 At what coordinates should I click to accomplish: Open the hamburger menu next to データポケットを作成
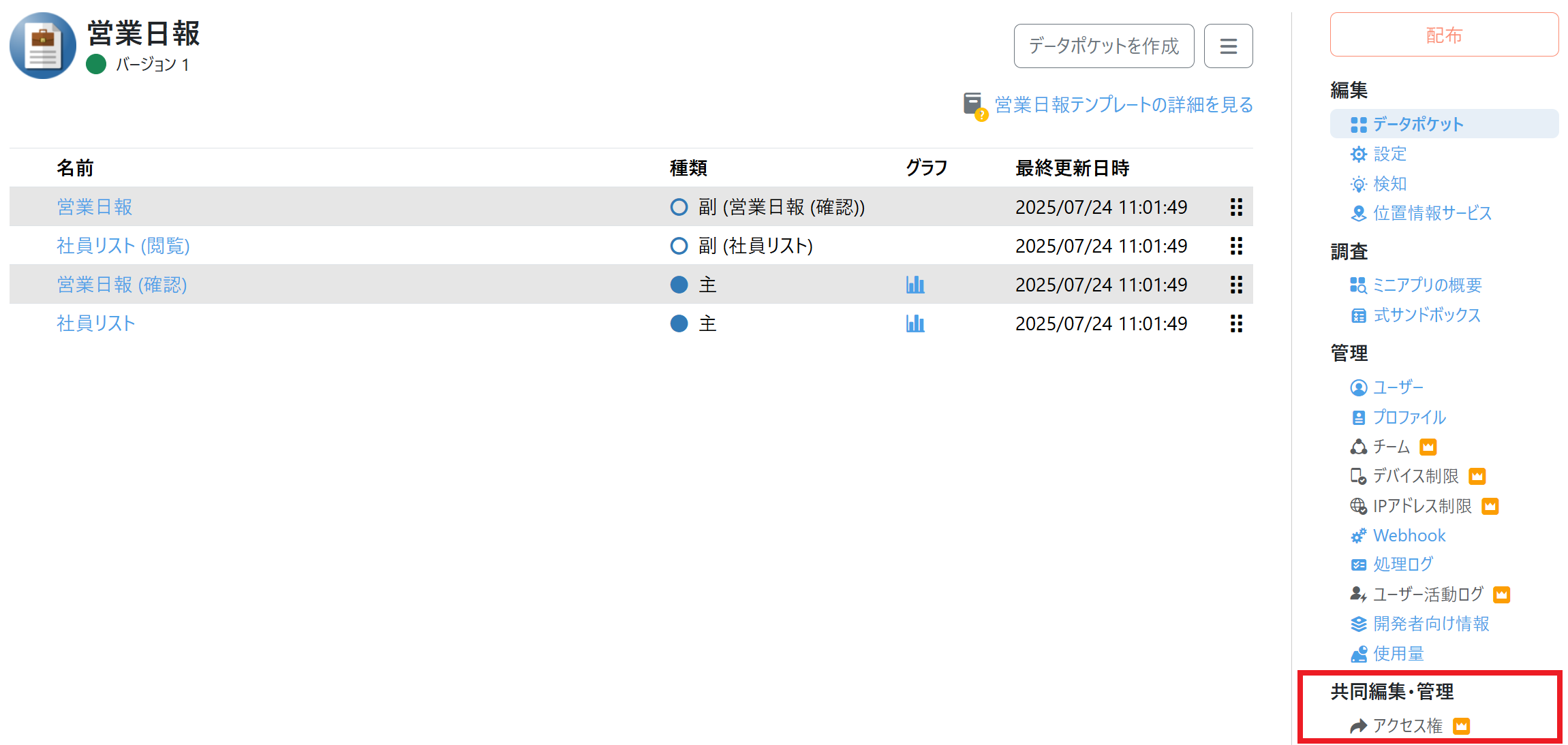point(1228,46)
